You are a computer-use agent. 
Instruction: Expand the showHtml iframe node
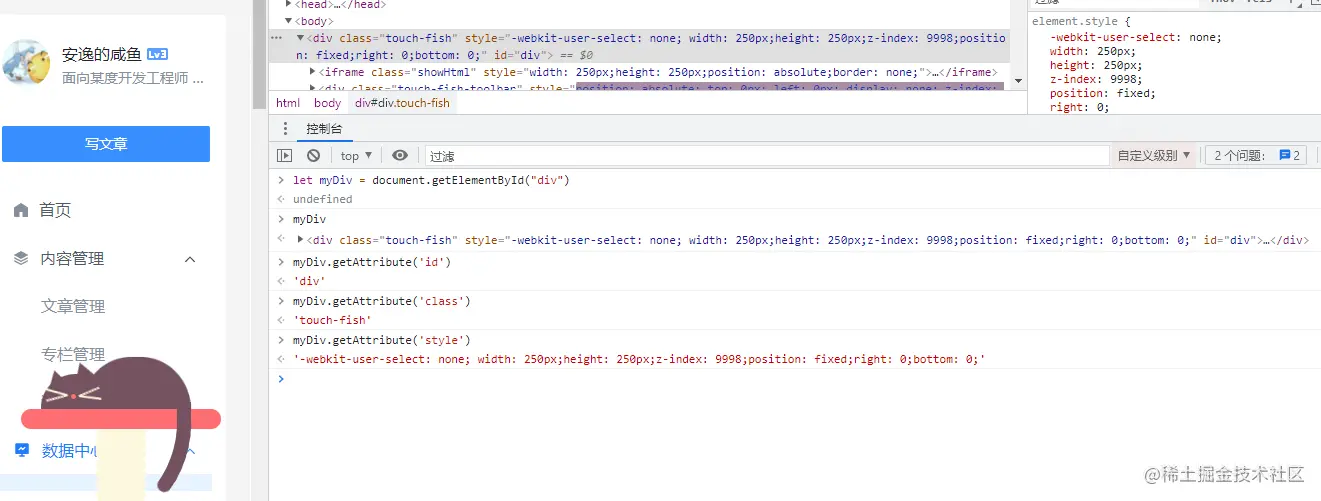click(x=313, y=72)
